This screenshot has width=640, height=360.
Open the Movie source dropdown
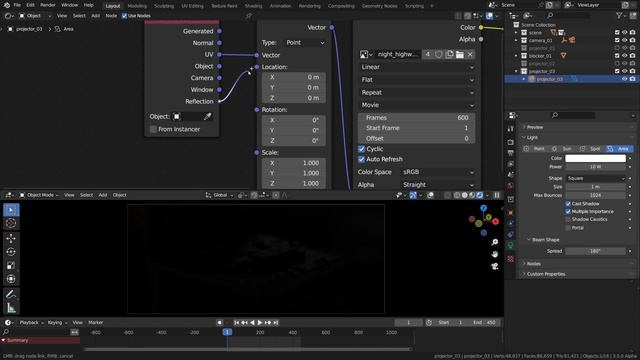[417, 105]
